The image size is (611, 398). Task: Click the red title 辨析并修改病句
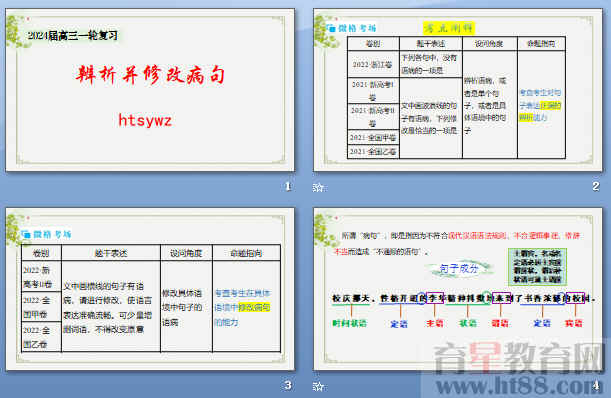(x=150, y=74)
